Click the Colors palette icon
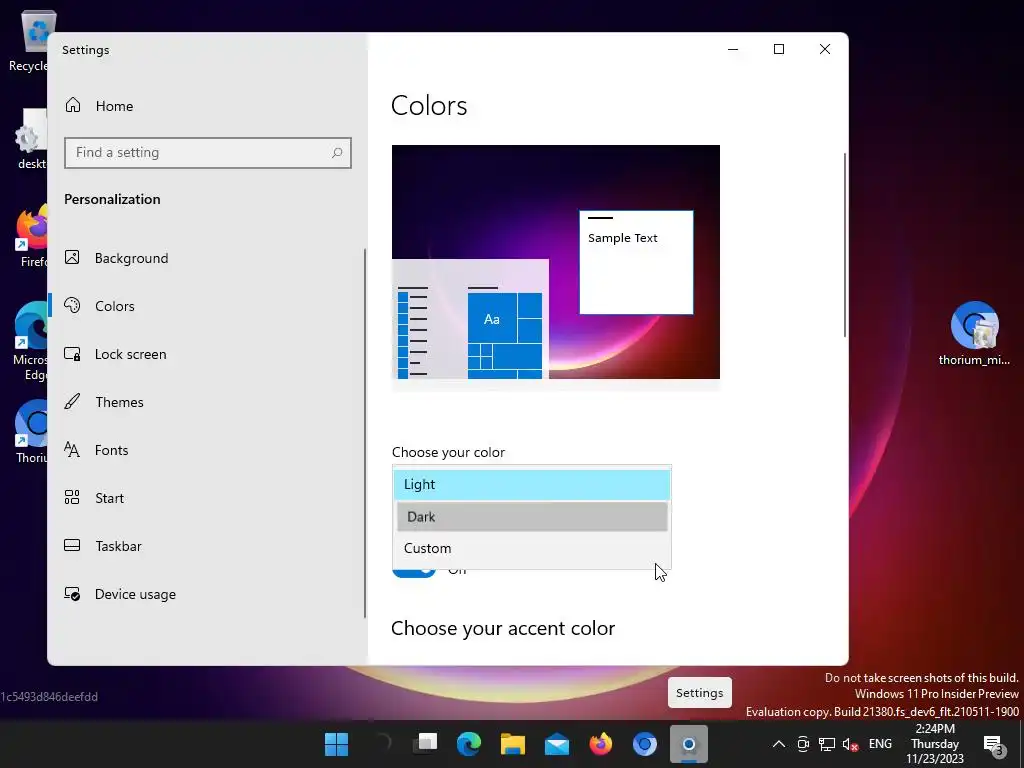This screenshot has width=1024, height=768. coord(72,305)
